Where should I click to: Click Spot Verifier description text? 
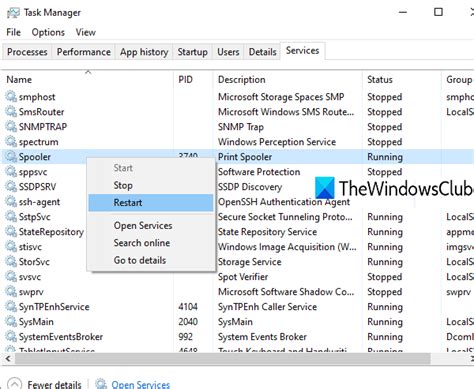[x=243, y=277]
